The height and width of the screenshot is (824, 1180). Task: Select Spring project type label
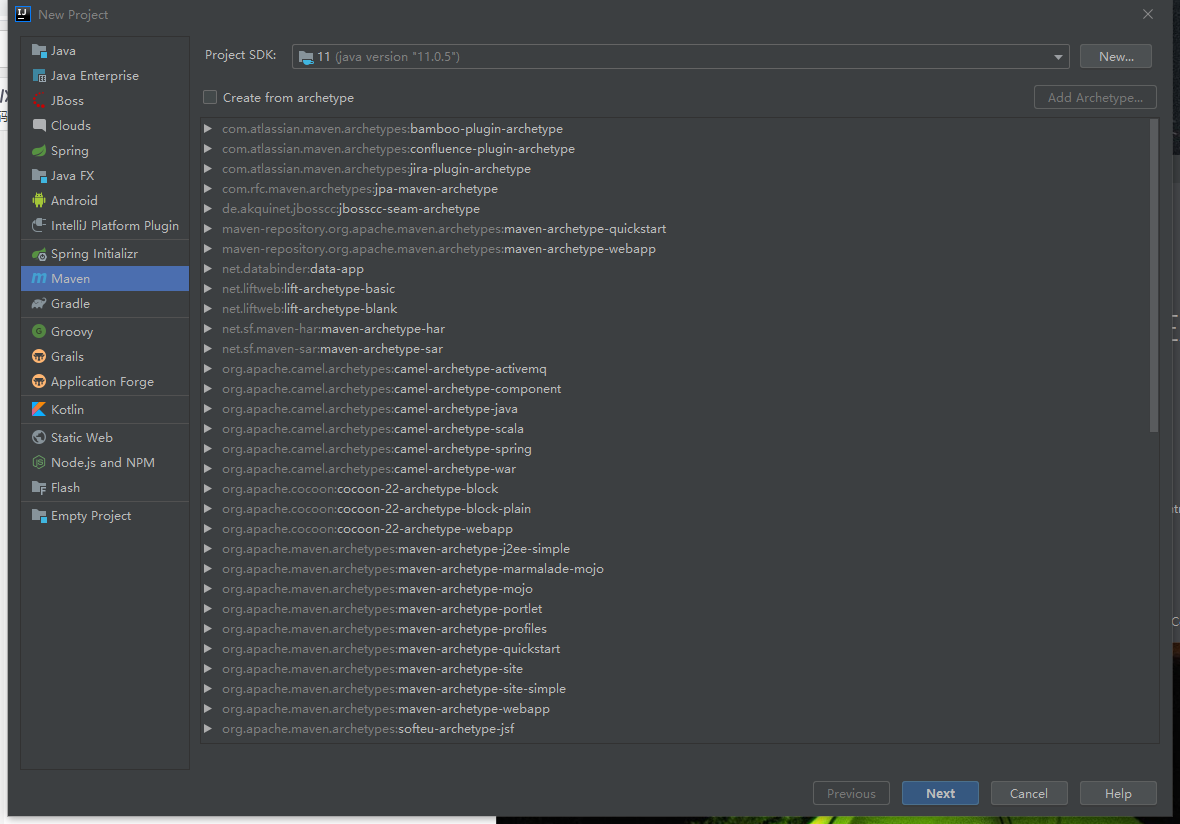tap(70, 151)
